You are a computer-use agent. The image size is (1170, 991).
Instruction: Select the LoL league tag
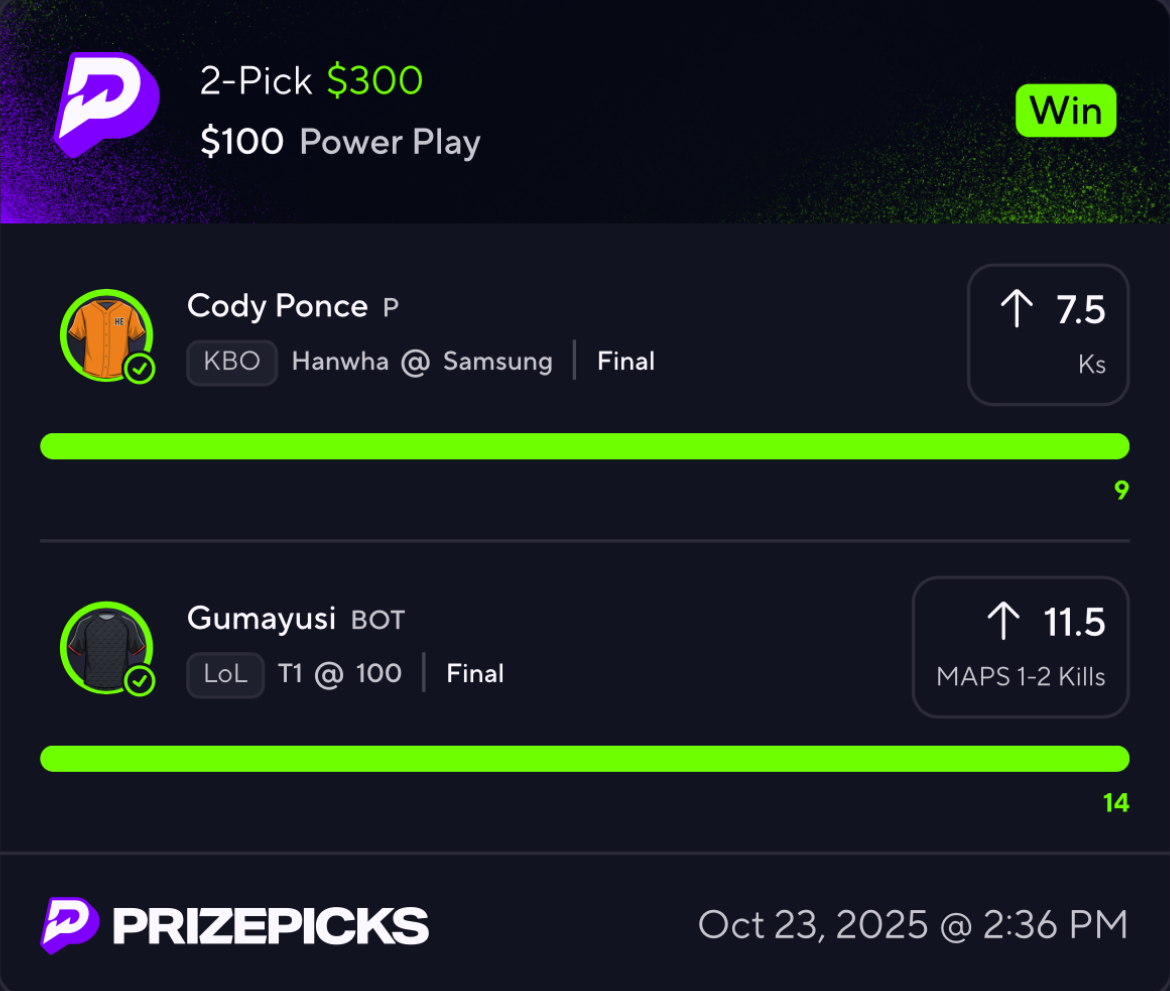(x=225, y=674)
